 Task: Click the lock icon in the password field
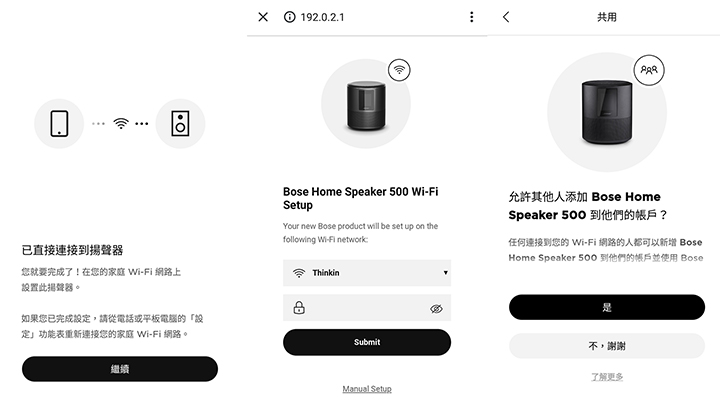click(299, 308)
